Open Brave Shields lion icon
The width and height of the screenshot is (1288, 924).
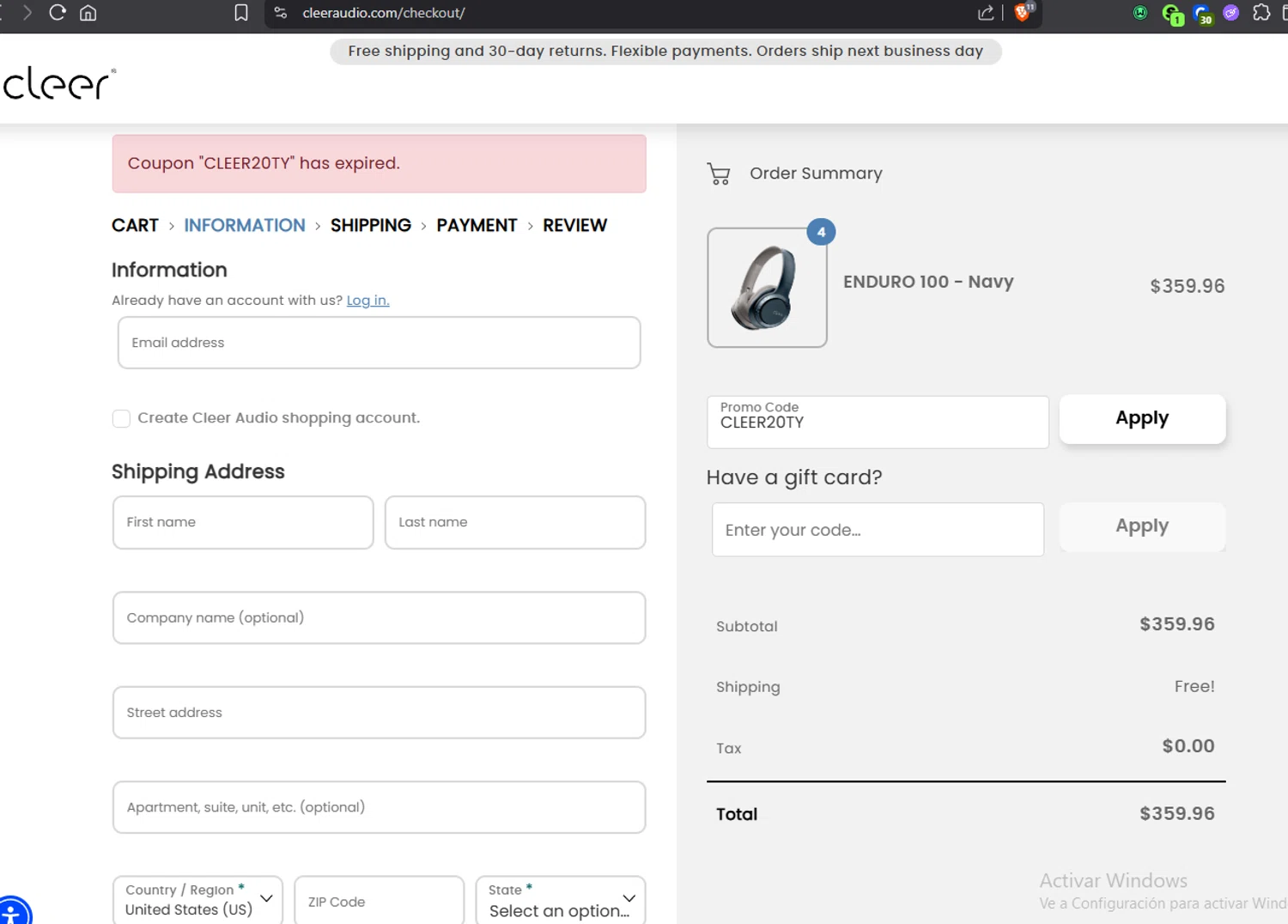[1023, 12]
